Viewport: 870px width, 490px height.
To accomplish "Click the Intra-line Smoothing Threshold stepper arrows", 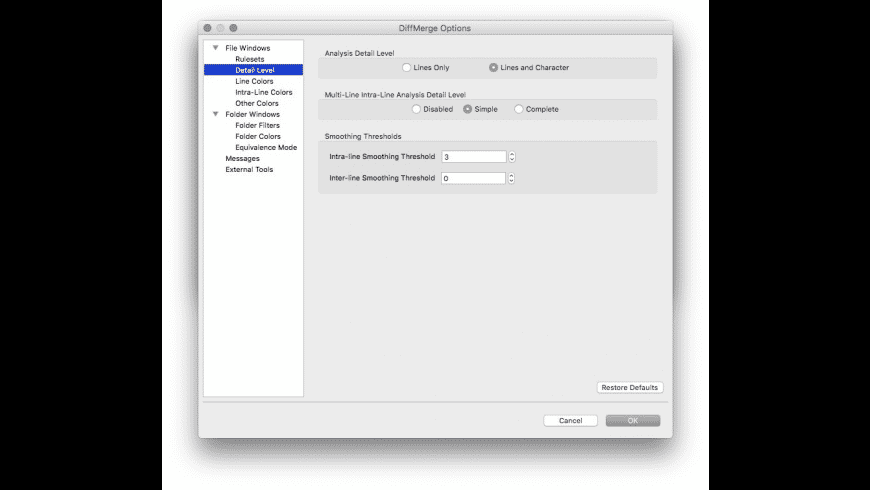I will (512, 157).
